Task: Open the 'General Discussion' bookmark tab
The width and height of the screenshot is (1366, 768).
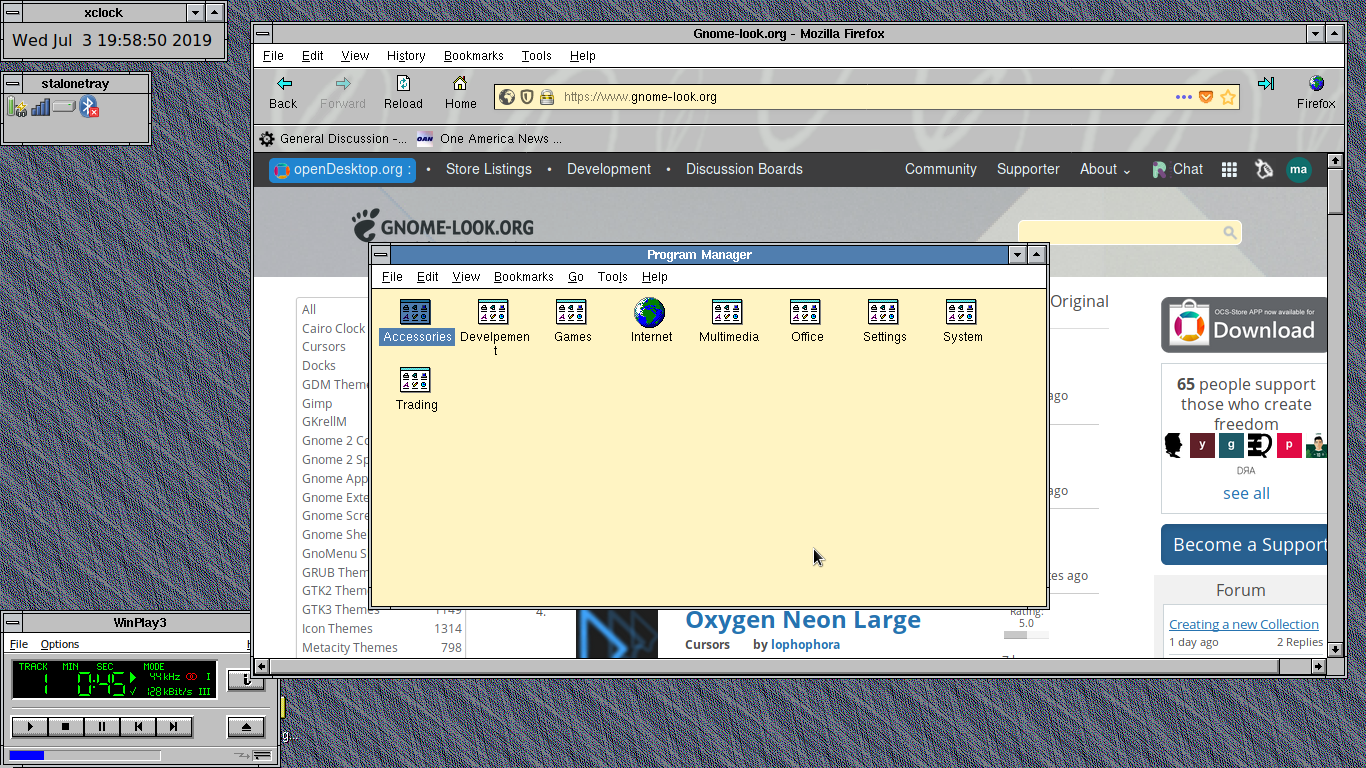Action: click(332, 139)
